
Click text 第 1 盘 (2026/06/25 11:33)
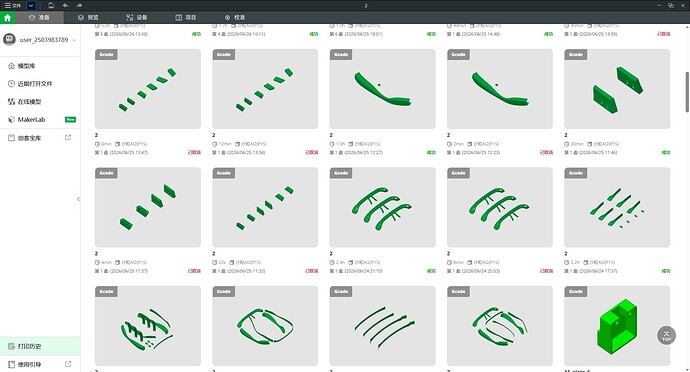[239, 271]
